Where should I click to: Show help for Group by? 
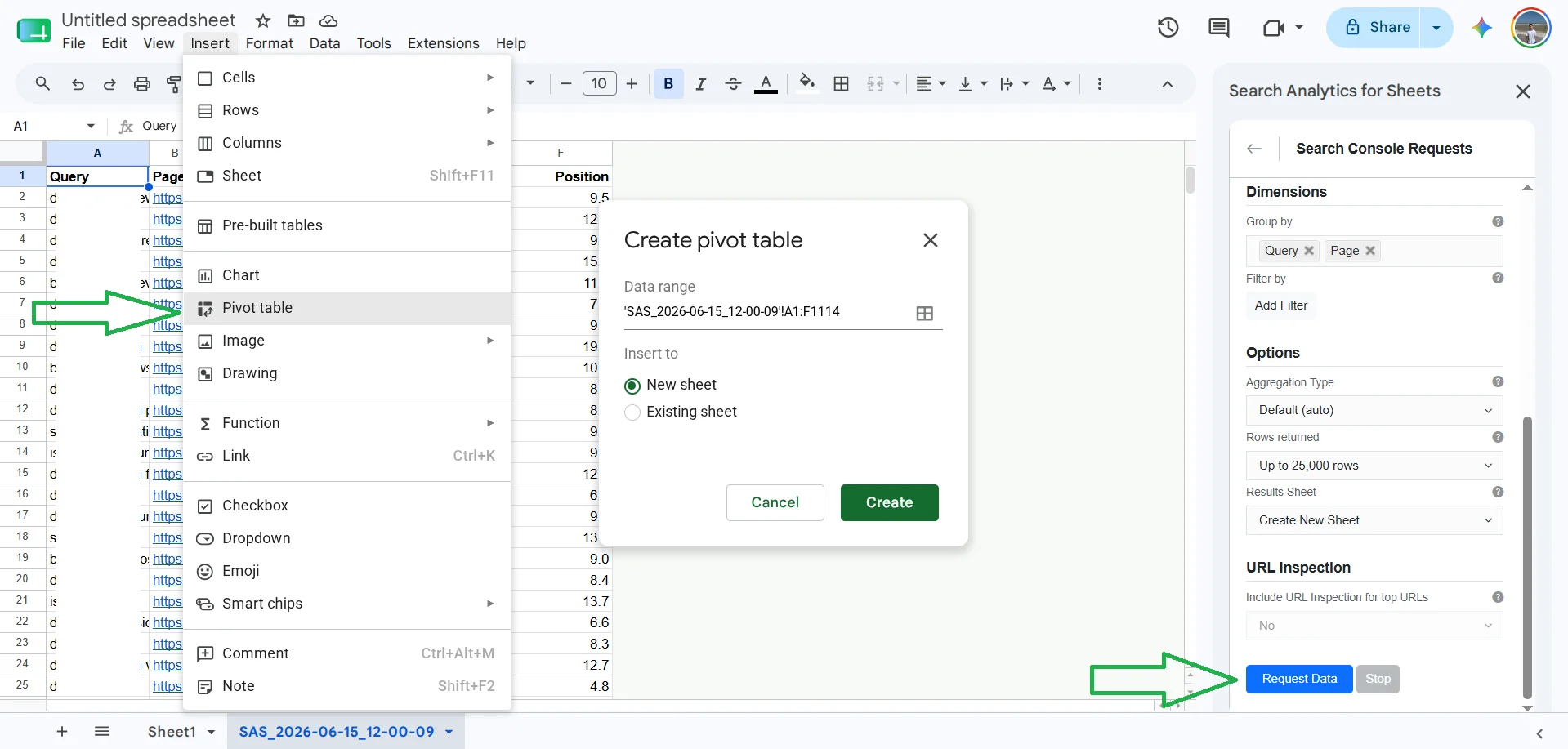click(x=1498, y=221)
